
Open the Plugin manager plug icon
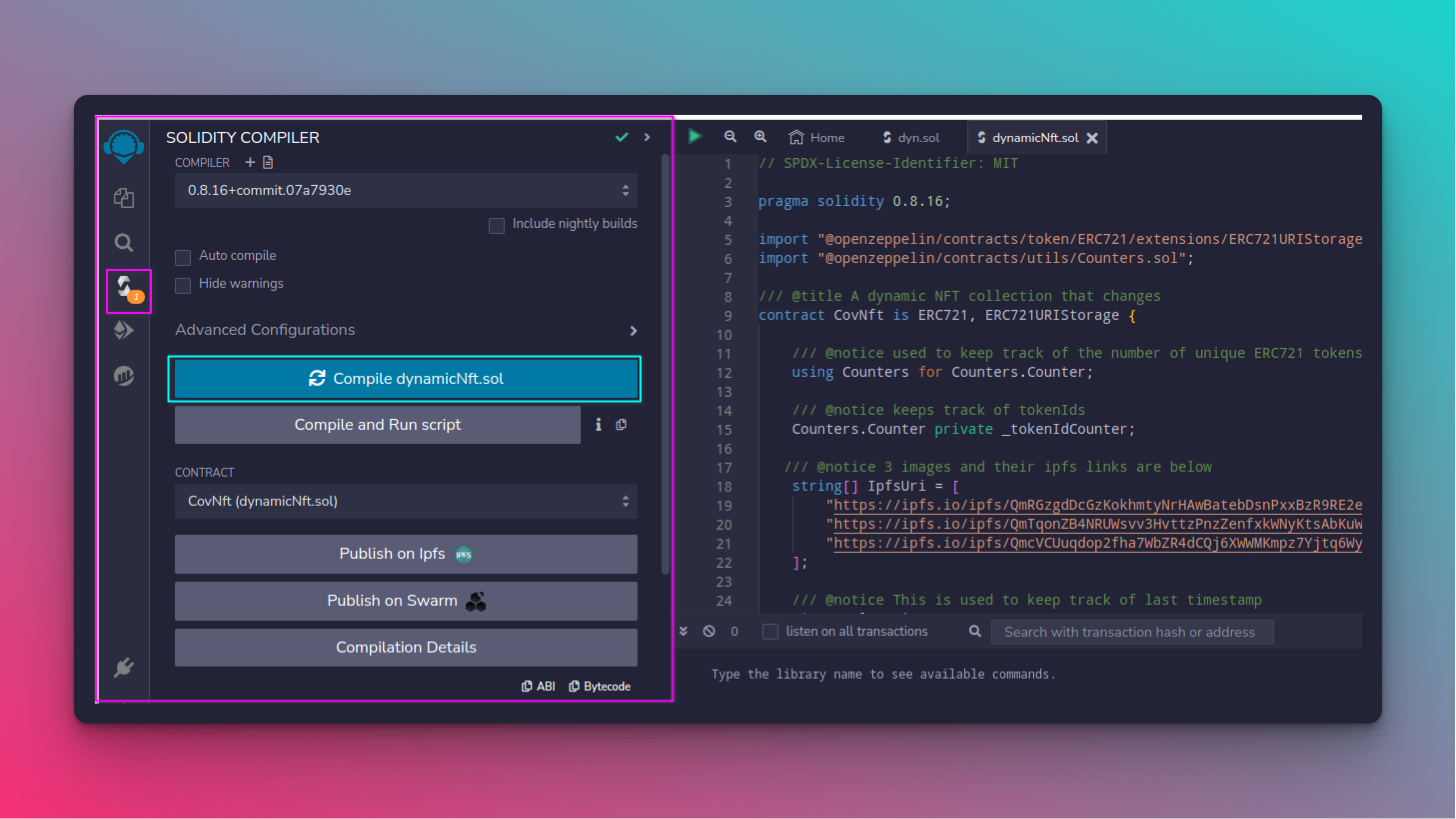124,668
